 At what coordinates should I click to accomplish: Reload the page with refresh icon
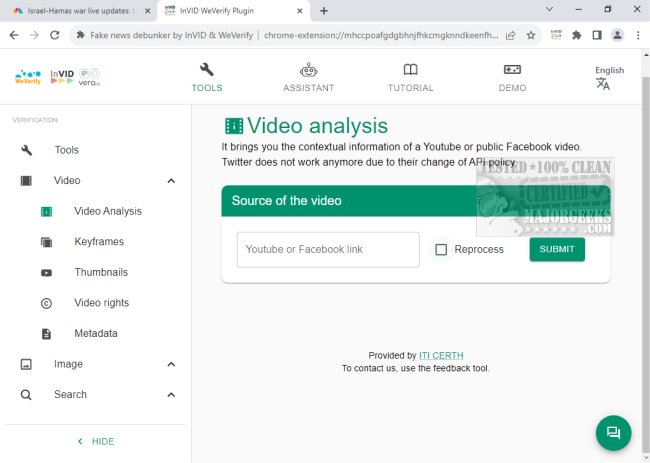(x=55, y=35)
